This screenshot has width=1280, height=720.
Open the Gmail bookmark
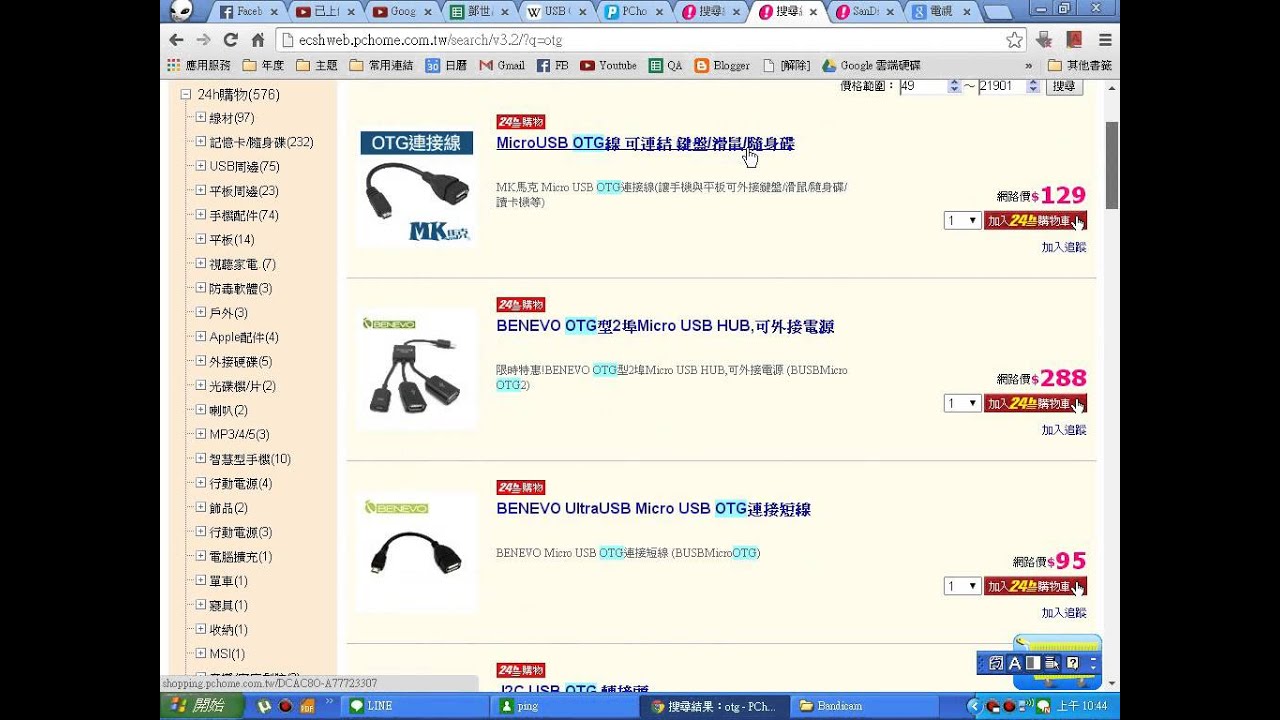[502, 65]
